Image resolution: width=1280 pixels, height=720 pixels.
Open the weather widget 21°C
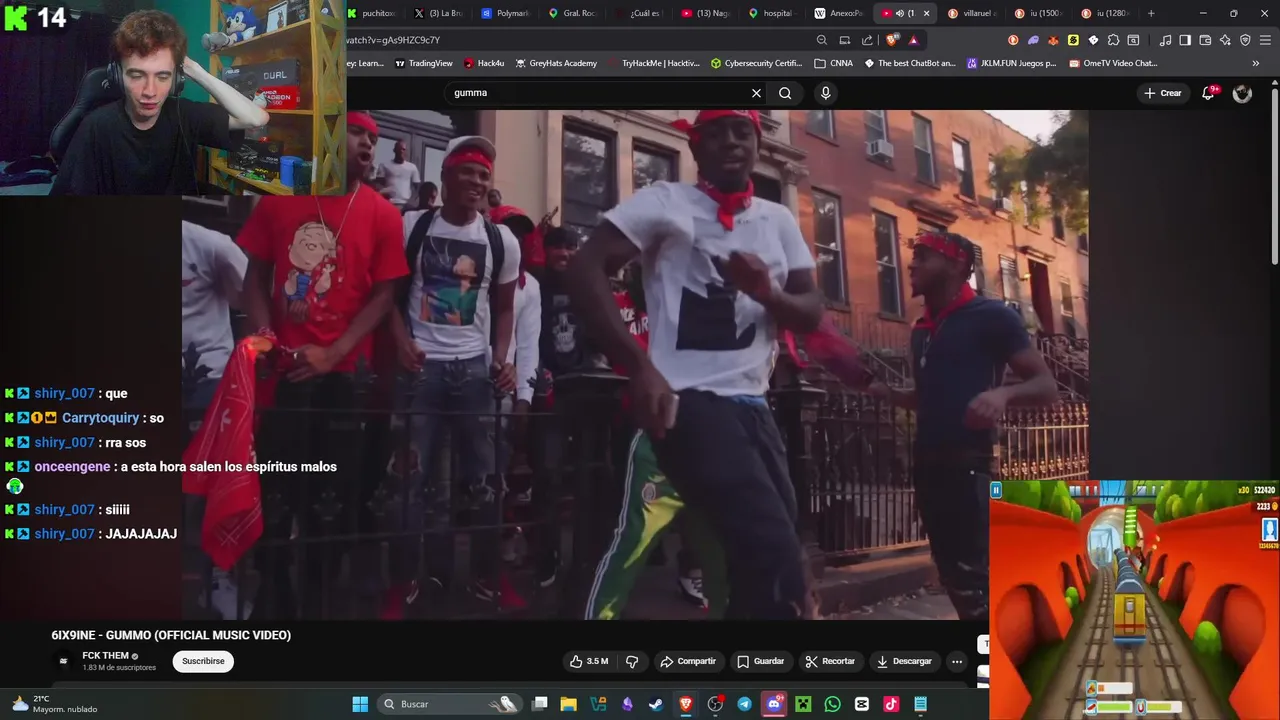(55, 704)
